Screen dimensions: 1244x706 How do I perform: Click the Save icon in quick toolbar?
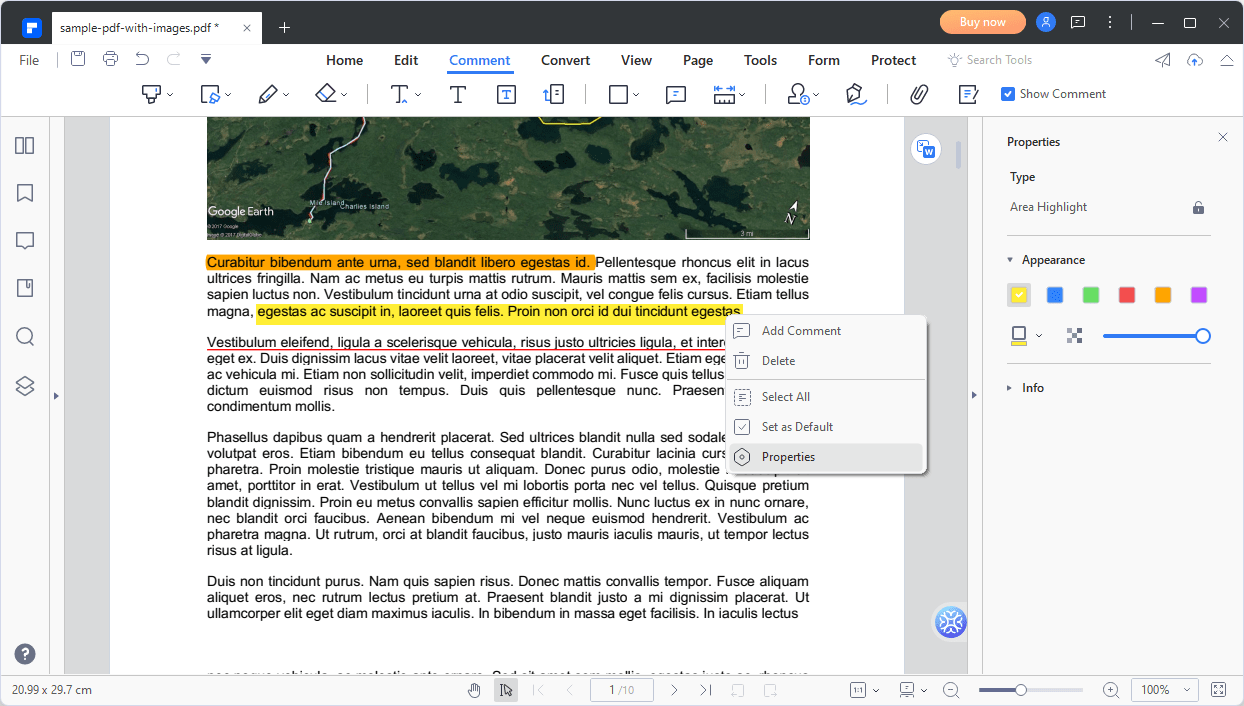(78, 59)
